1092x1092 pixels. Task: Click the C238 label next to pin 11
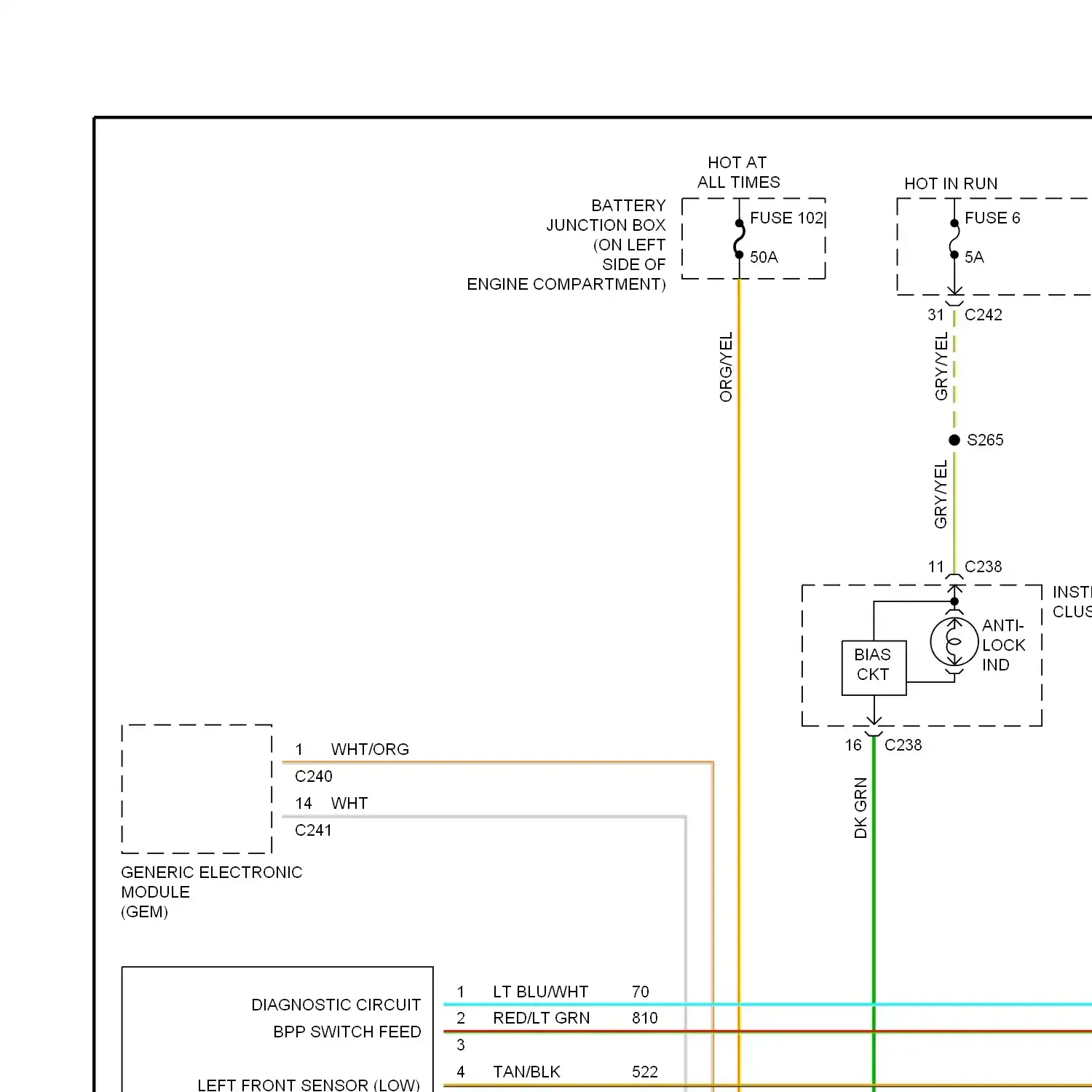[x=983, y=566]
